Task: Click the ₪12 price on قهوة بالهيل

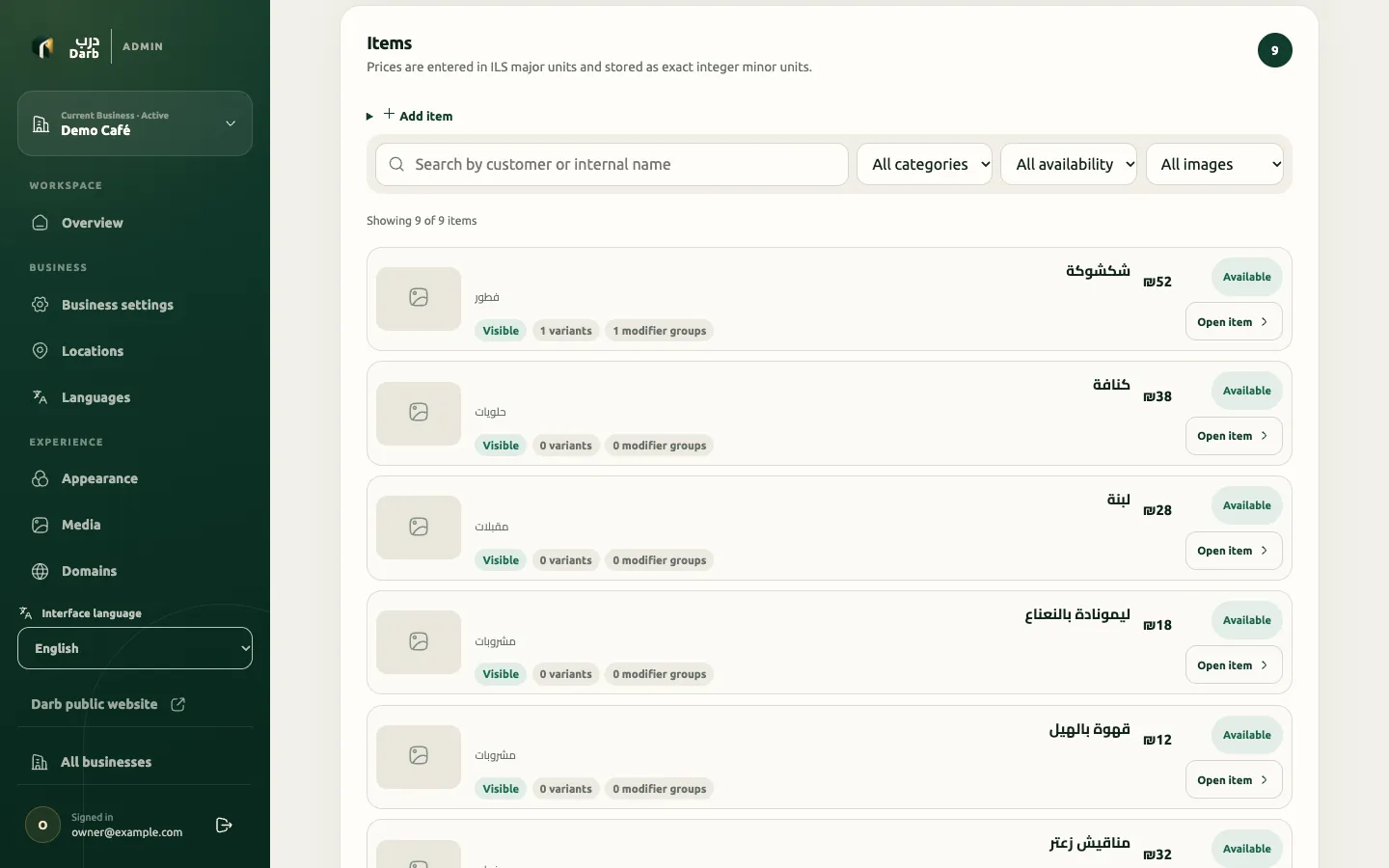Action: point(1157,740)
